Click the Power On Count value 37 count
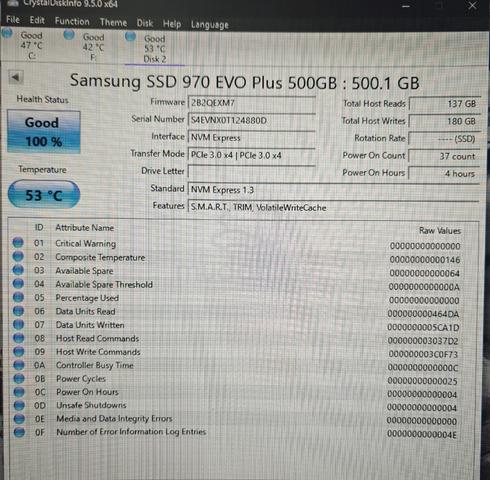Screen dimensions: 490x480 click(x=445, y=156)
